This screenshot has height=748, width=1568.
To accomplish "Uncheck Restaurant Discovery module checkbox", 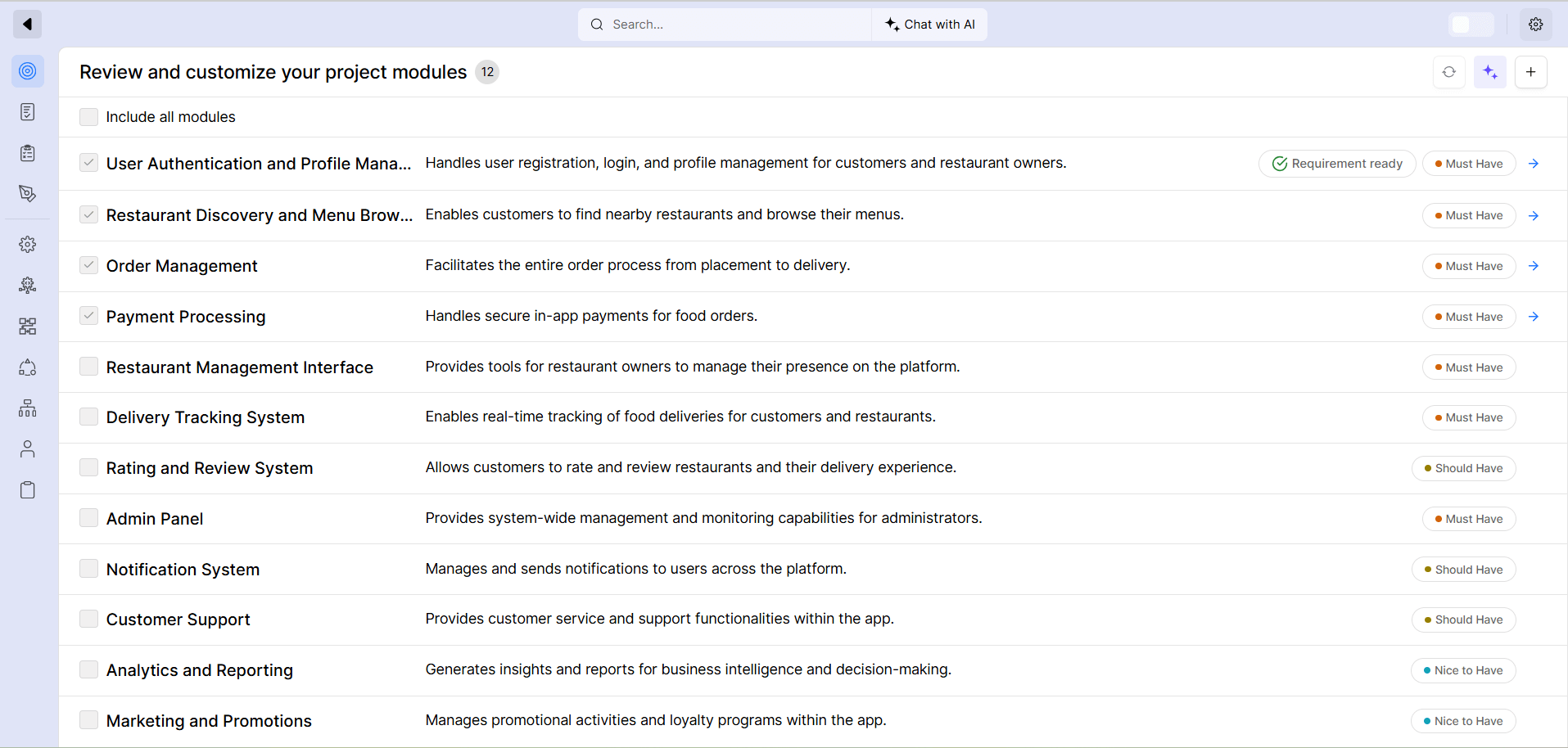I will click(88, 214).
